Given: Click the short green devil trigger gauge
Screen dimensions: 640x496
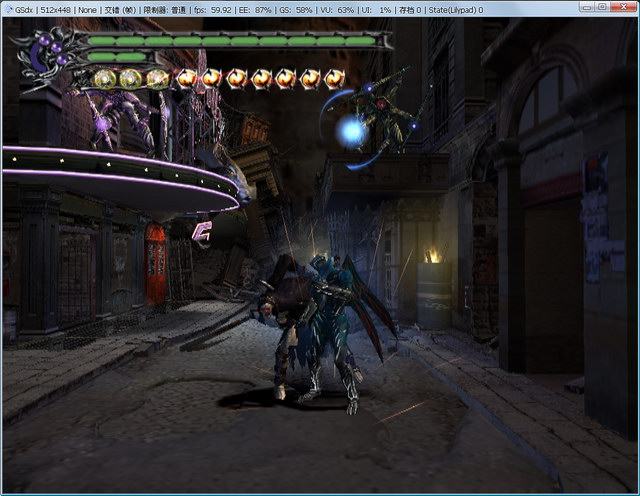Looking at the screenshot, I should pos(117,57).
